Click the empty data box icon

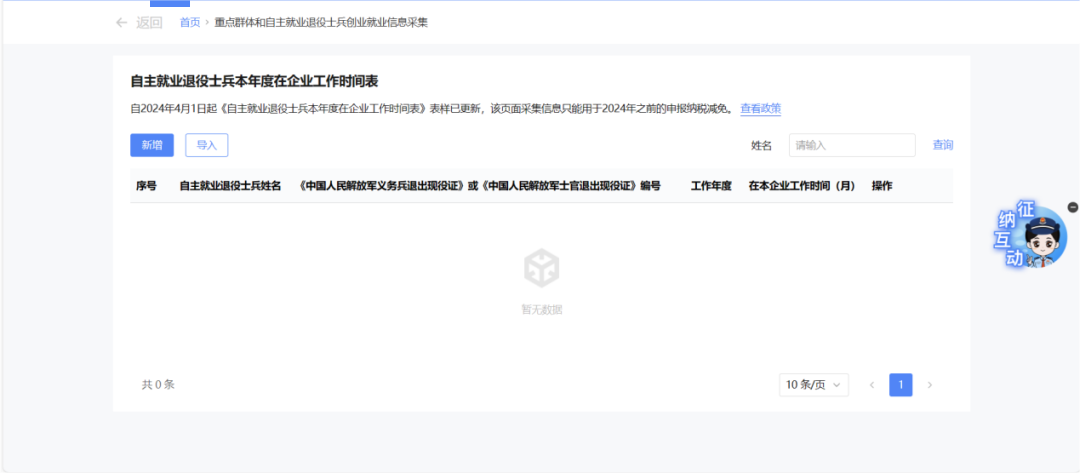pos(541,268)
